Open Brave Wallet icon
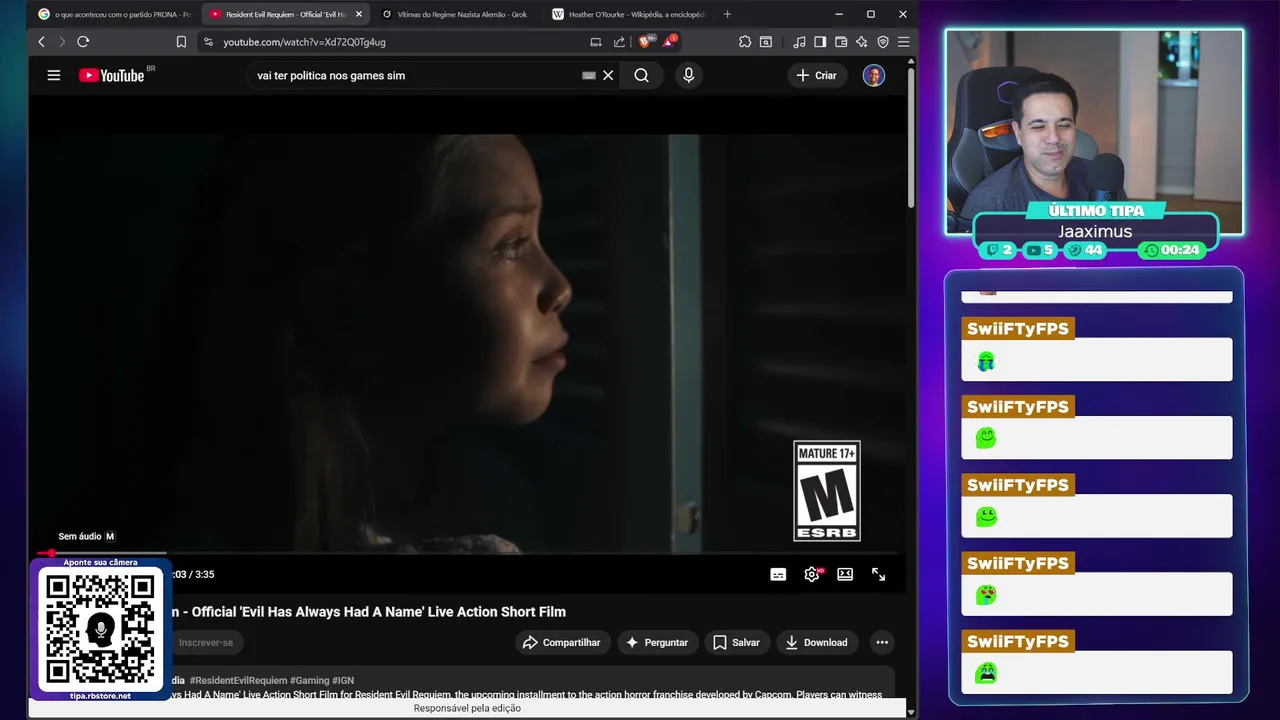This screenshot has width=1280, height=720. point(841,42)
